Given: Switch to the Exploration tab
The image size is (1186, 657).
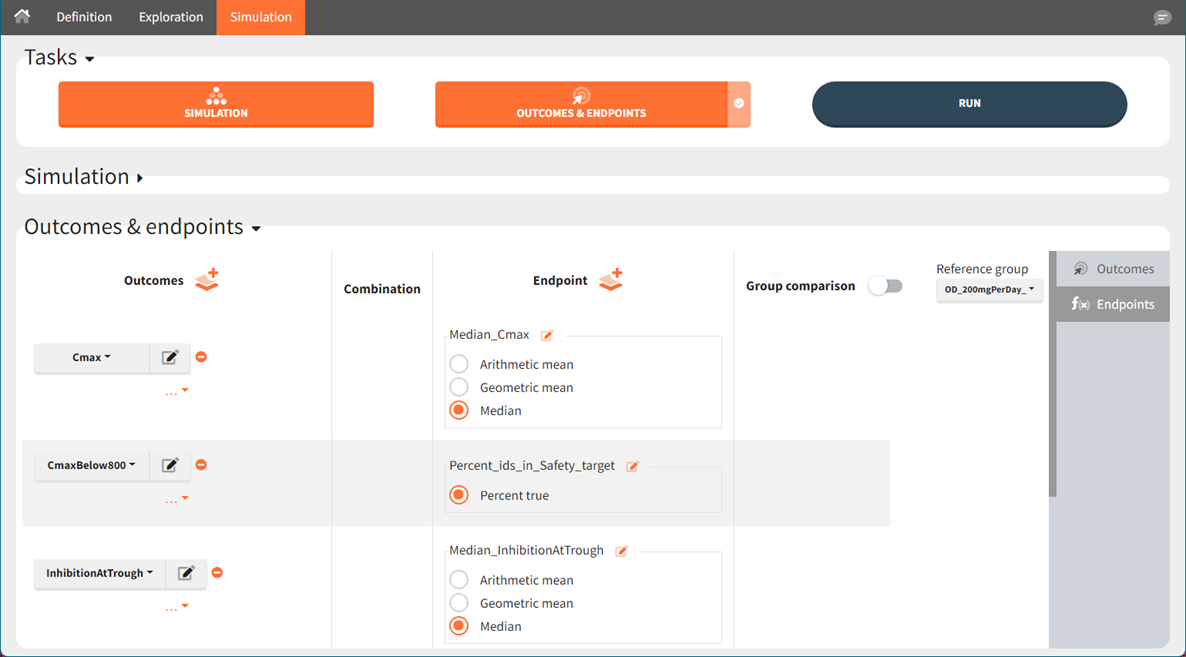Looking at the screenshot, I should coord(170,17).
